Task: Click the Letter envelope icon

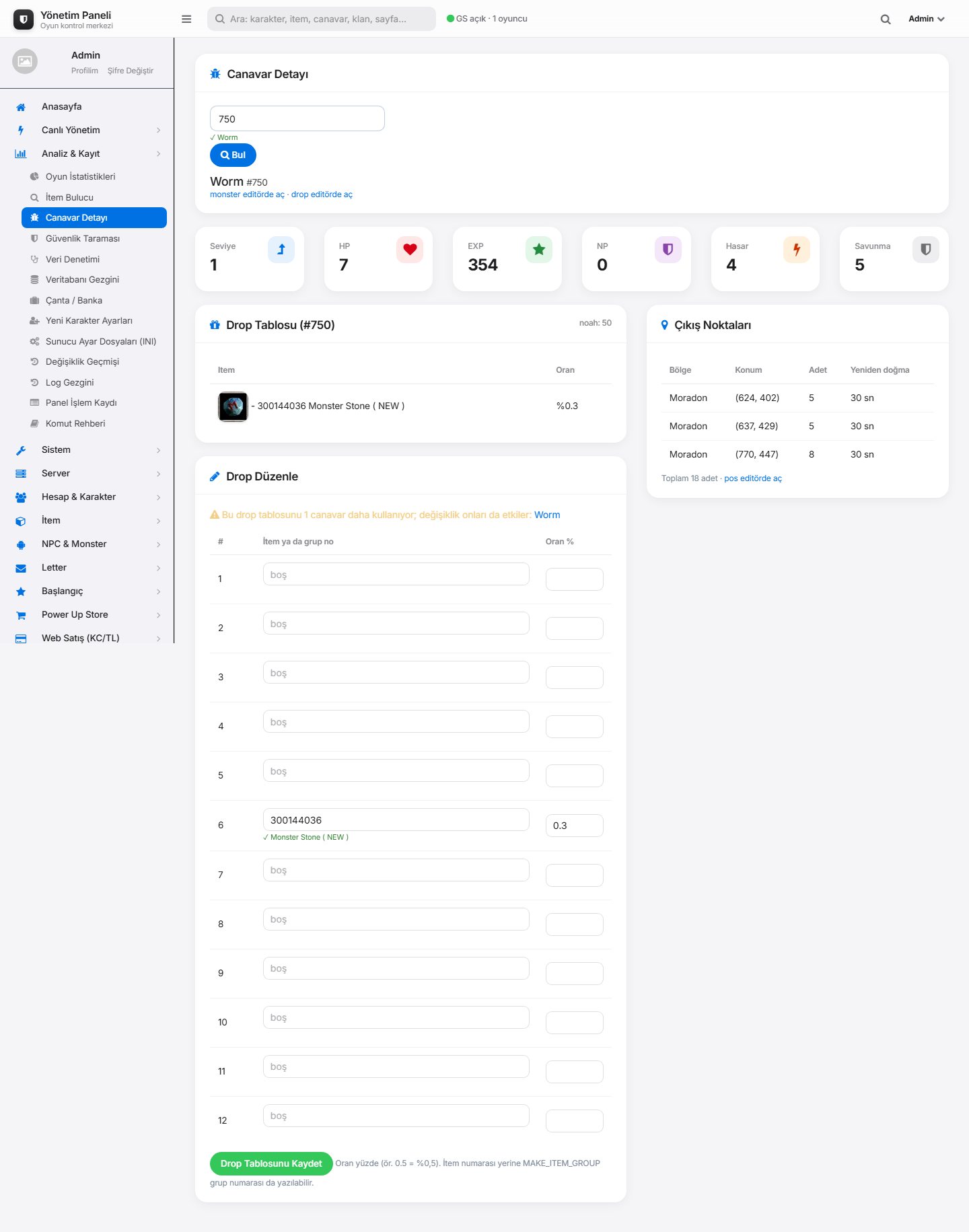Action: click(x=21, y=568)
